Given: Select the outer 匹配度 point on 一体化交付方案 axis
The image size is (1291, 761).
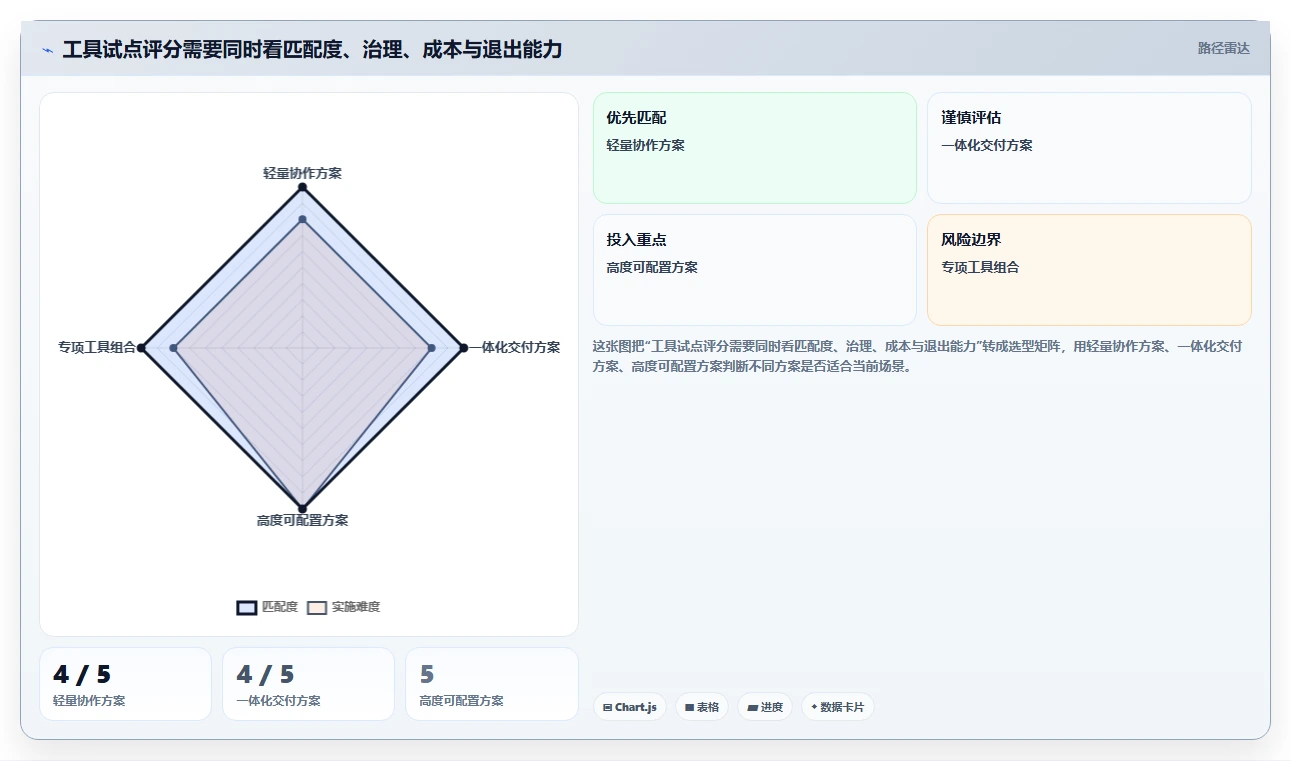Looking at the screenshot, I should (463, 348).
